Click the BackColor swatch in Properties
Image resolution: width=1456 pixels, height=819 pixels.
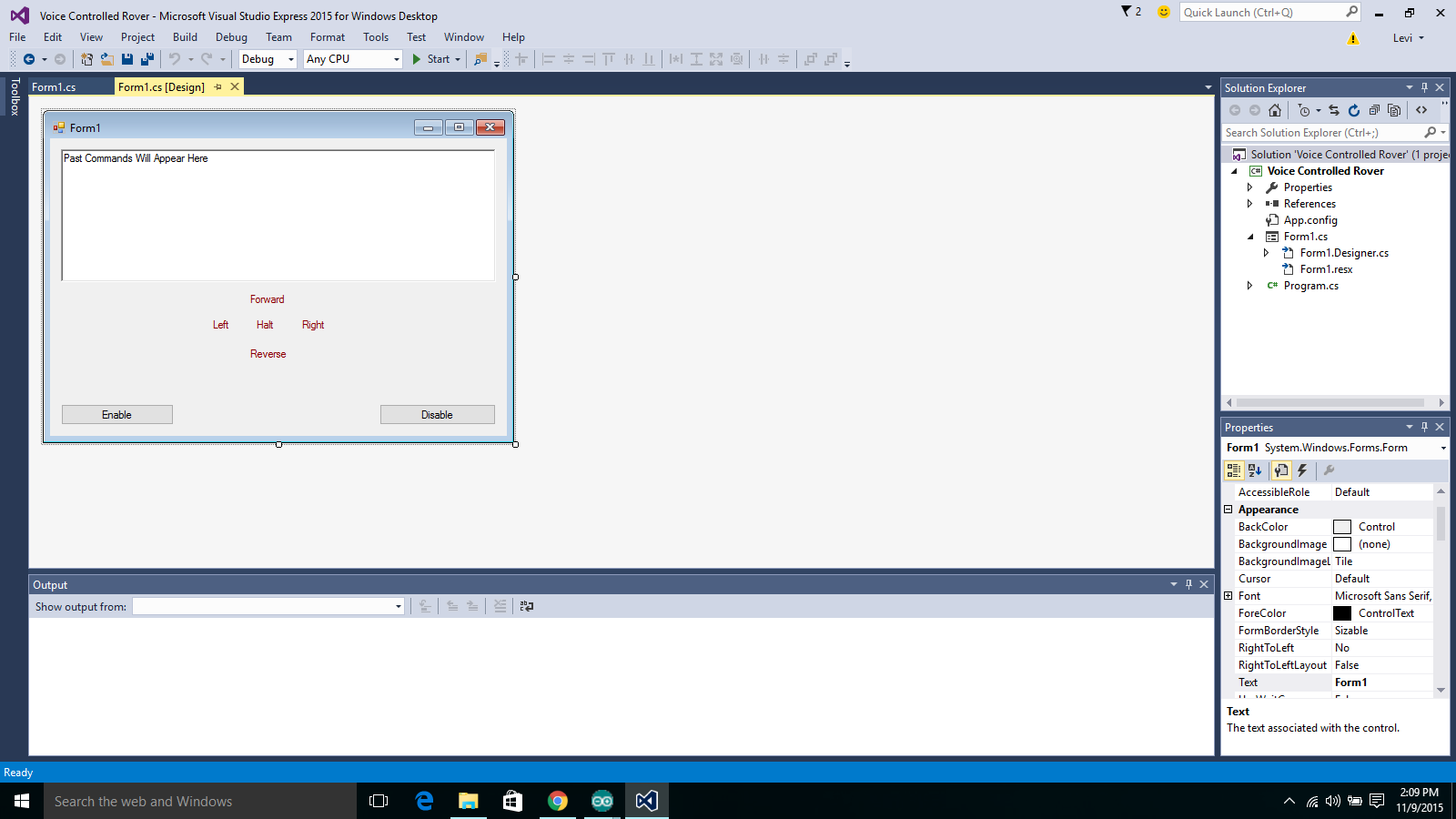pos(1342,526)
